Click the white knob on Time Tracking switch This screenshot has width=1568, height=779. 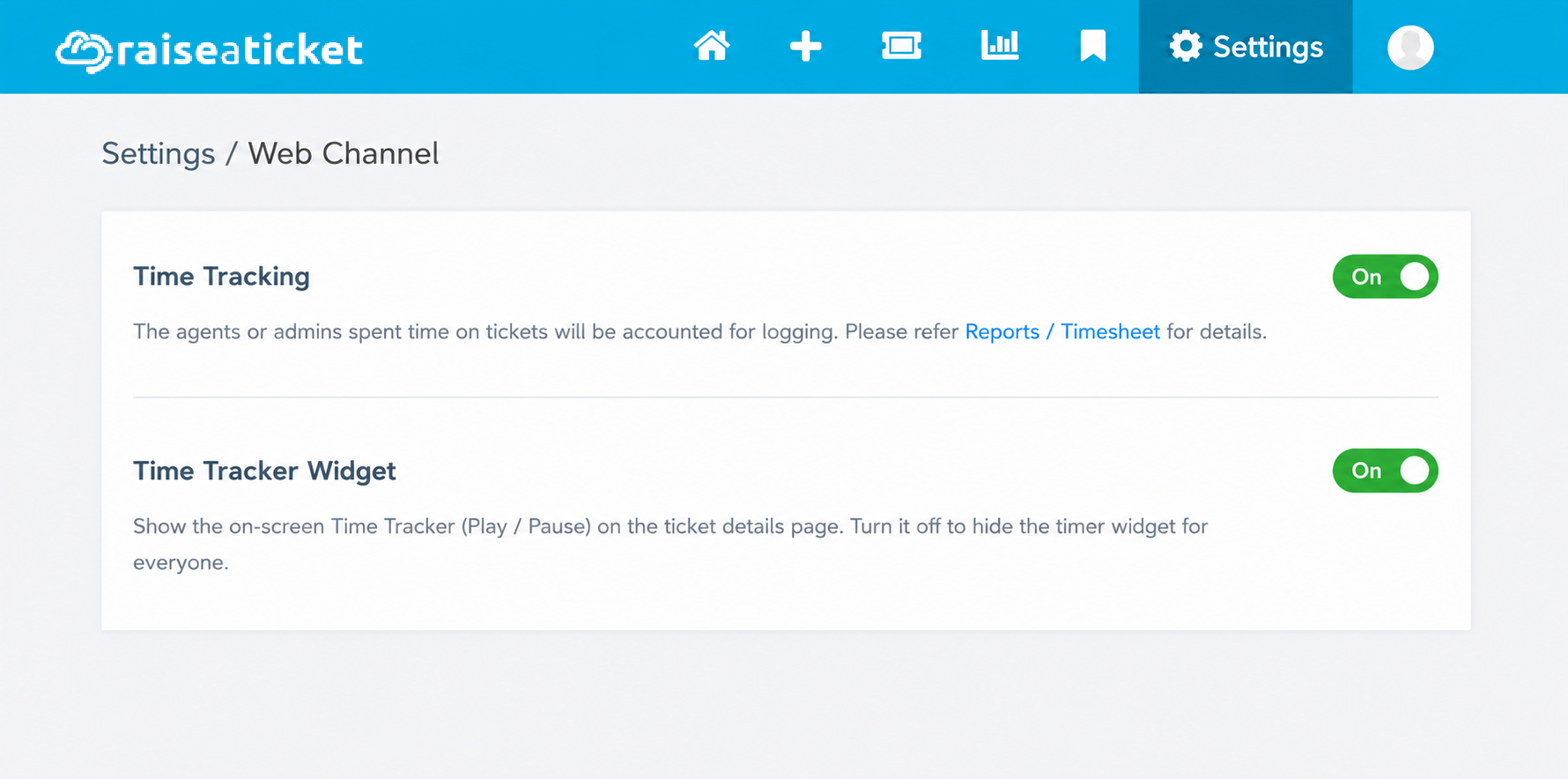click(1414, 277)
